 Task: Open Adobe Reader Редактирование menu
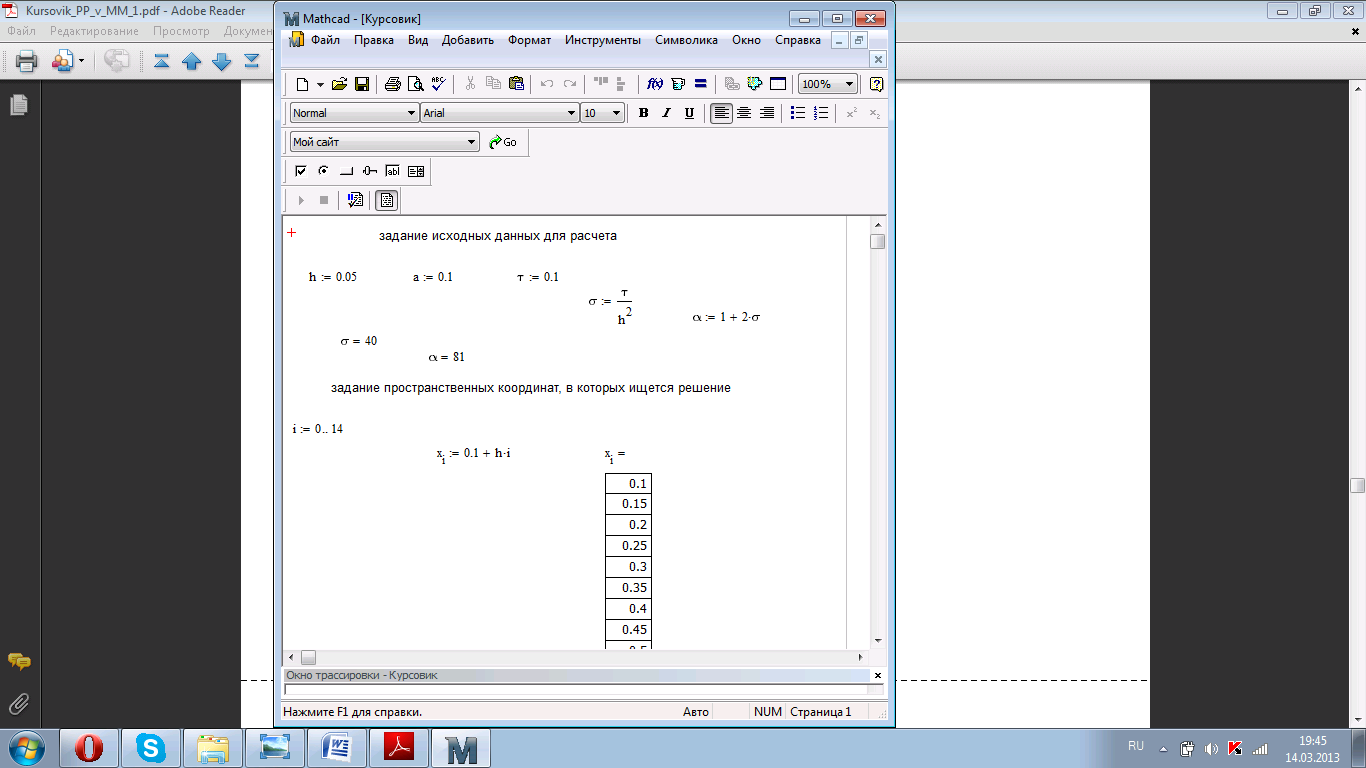click(95, 31)
